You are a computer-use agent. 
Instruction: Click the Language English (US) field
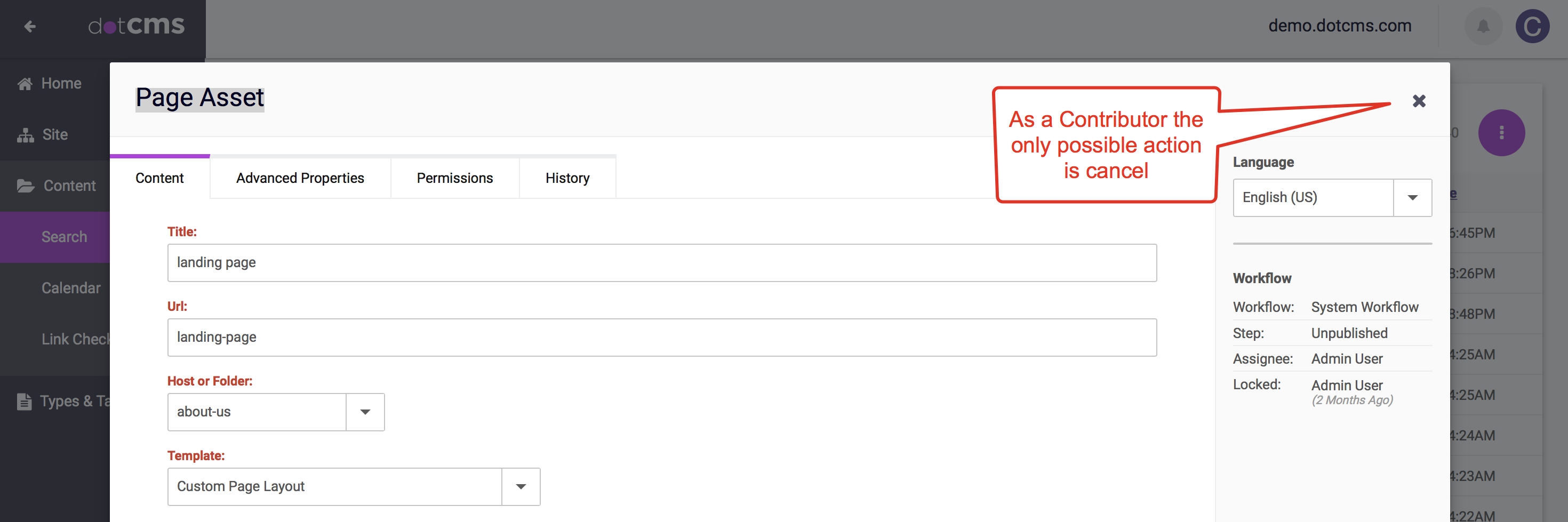(1313, 197)
